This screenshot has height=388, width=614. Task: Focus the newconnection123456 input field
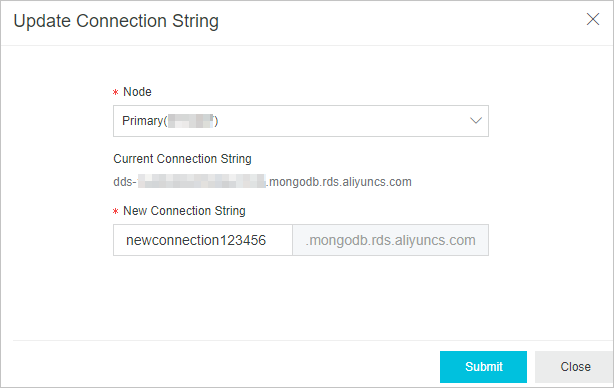tap(203, 240)
